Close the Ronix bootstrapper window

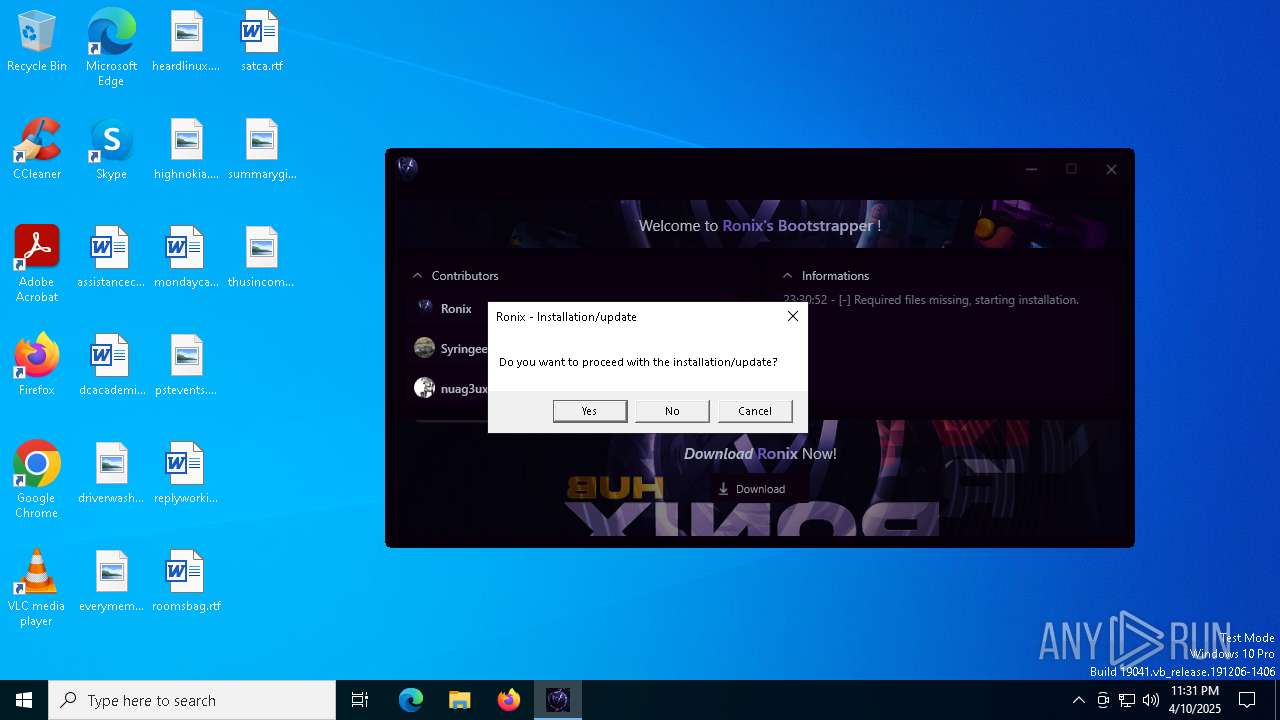pyautogui.click(x=1111, y=169)
